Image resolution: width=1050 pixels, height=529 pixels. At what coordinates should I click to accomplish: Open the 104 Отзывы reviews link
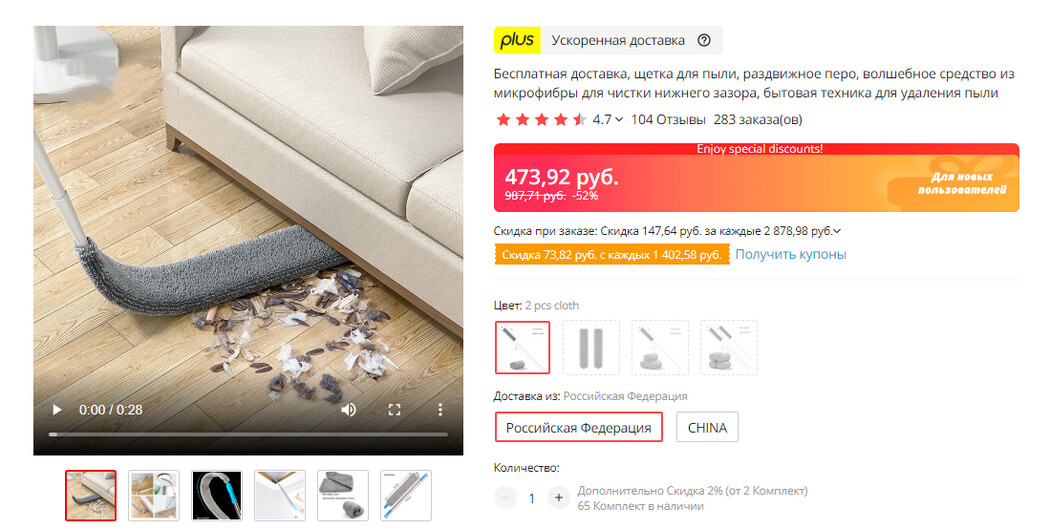(x=668, y=120)
